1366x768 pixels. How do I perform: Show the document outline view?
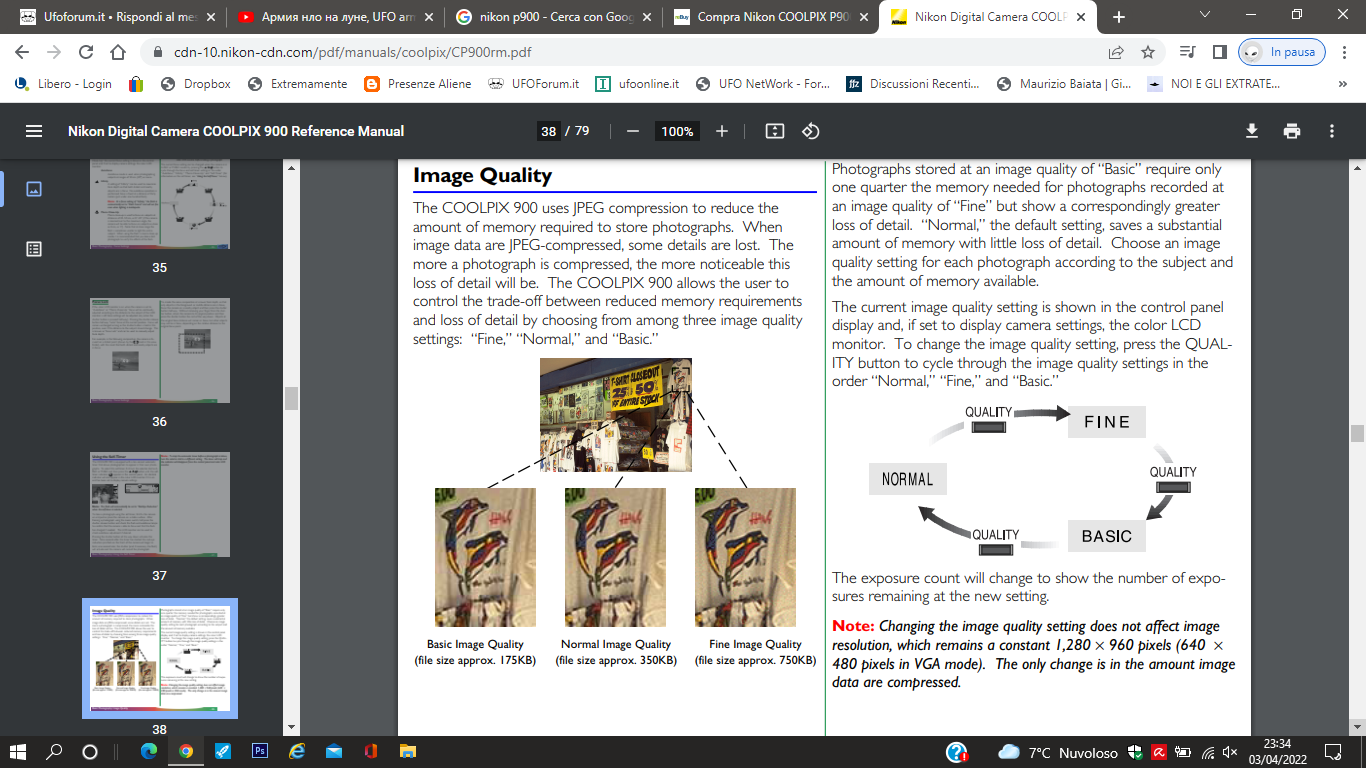[34, 249]
